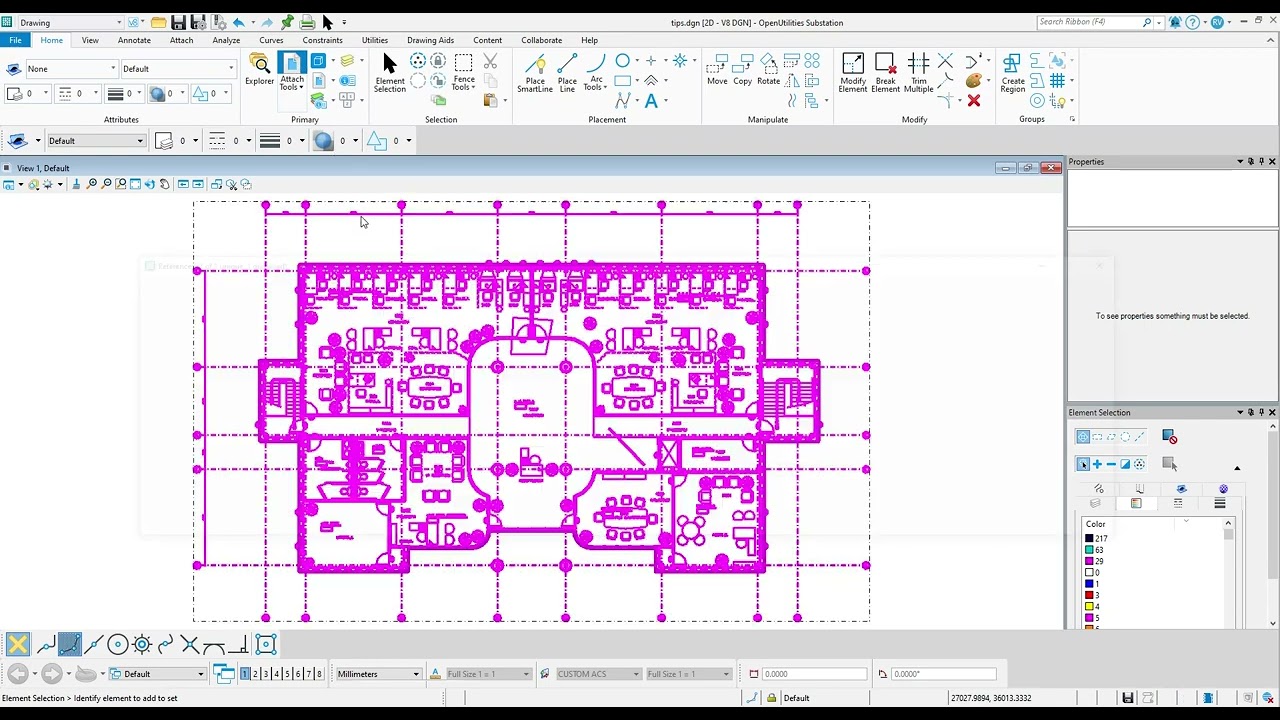Select the Add mode plus icon
The width and height of the screenshot is (1280, 720).
1097,464
